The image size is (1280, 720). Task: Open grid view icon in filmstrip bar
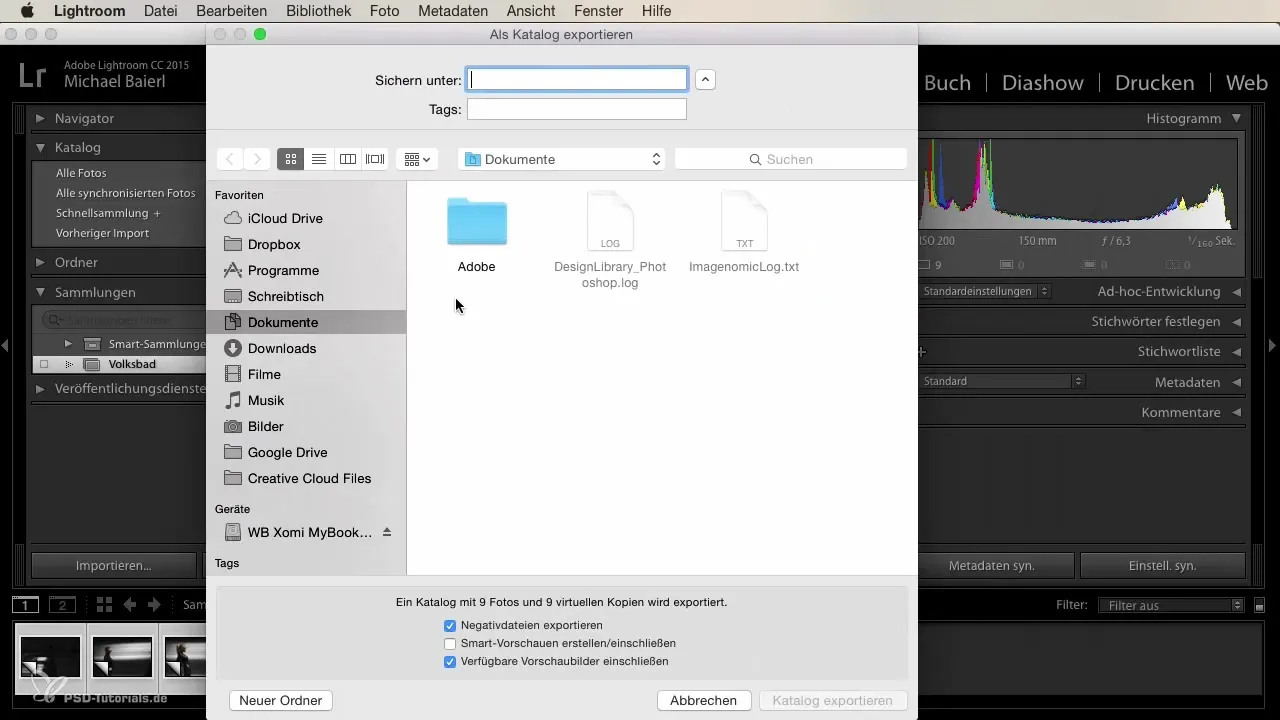(105, 605)
